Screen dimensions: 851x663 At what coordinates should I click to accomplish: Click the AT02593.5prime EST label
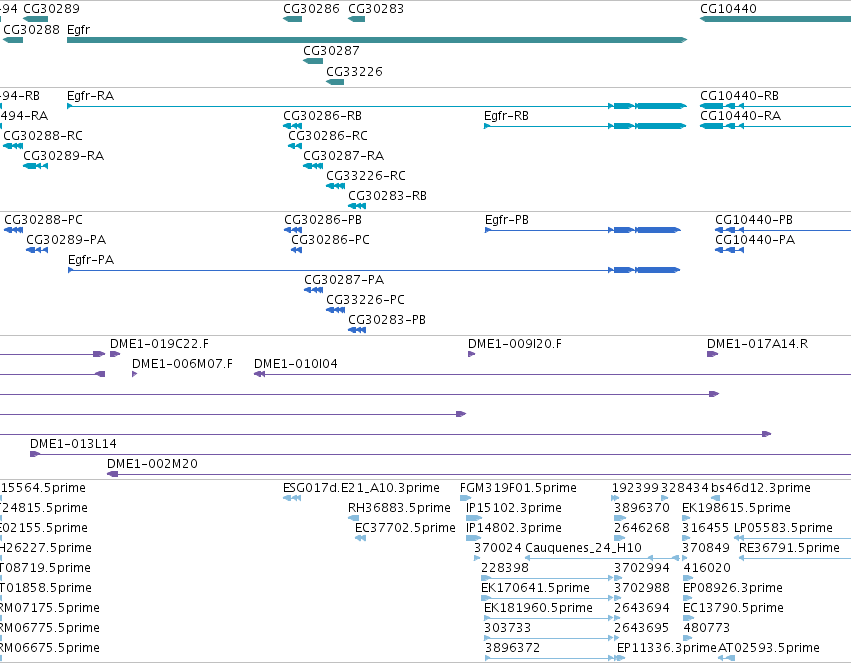coord(769,648)
